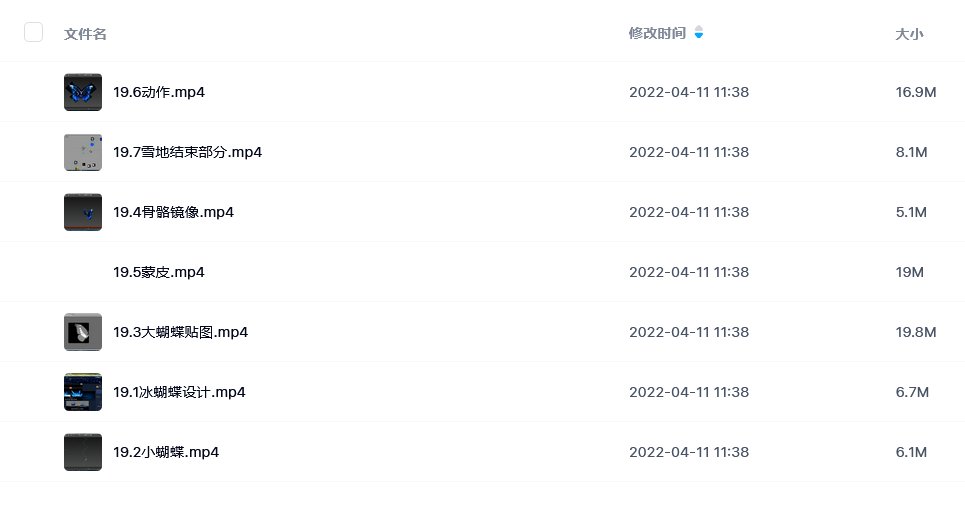Open the 19.7雪地结束部分.mp4 thumbnail

pyautogui.click(x=83, y=152)
